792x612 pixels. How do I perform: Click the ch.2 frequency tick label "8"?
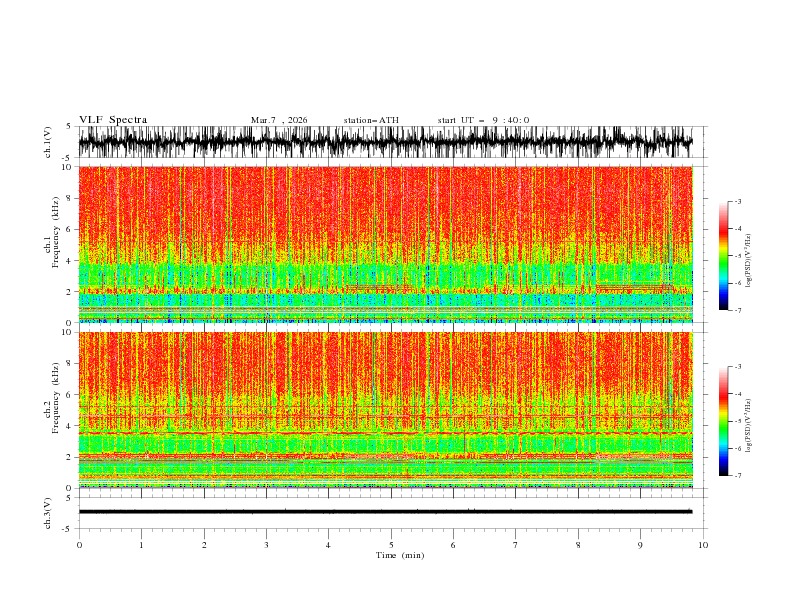pyautogui.click(x=69, y=364)
